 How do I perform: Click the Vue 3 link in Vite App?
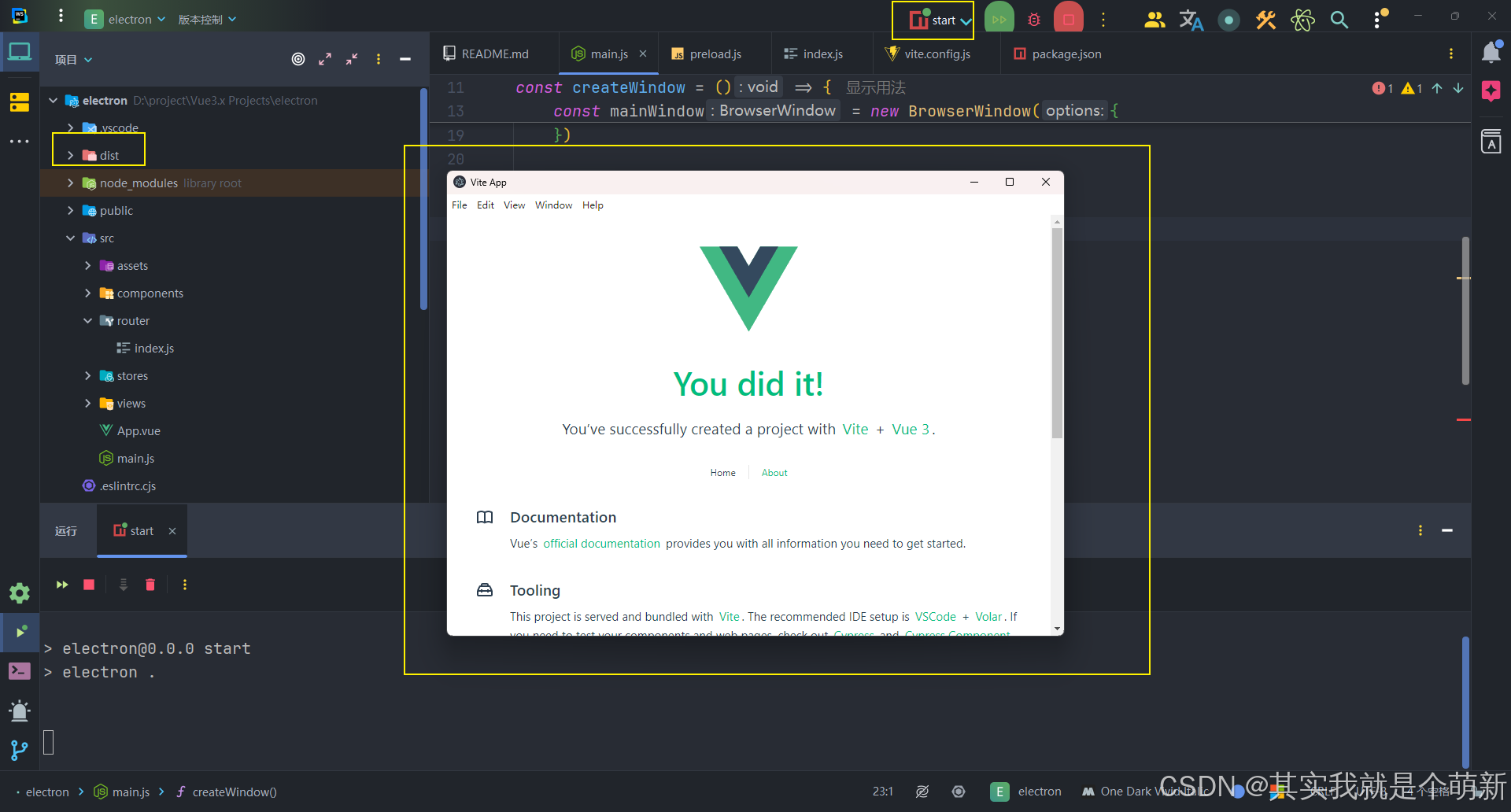point(911,430)
